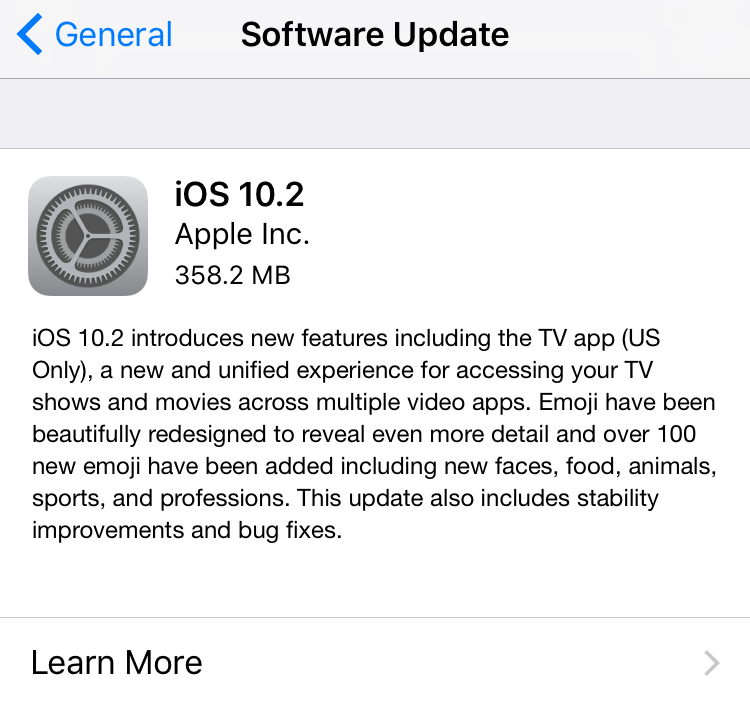
Task: Tap the 'improvements and bug fixes' line
Action: 187,530
